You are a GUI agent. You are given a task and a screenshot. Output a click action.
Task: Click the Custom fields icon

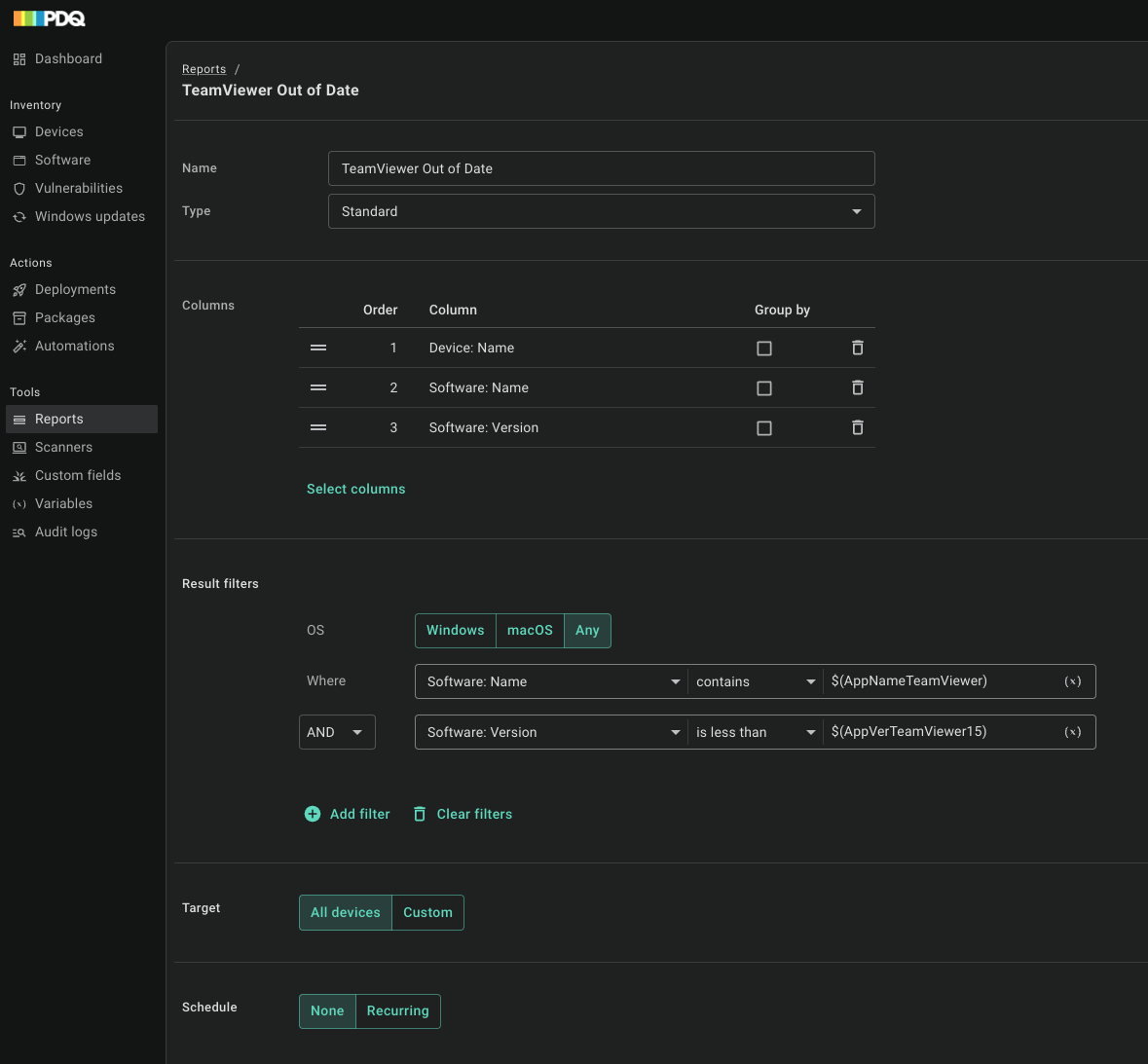click(19, 476)
